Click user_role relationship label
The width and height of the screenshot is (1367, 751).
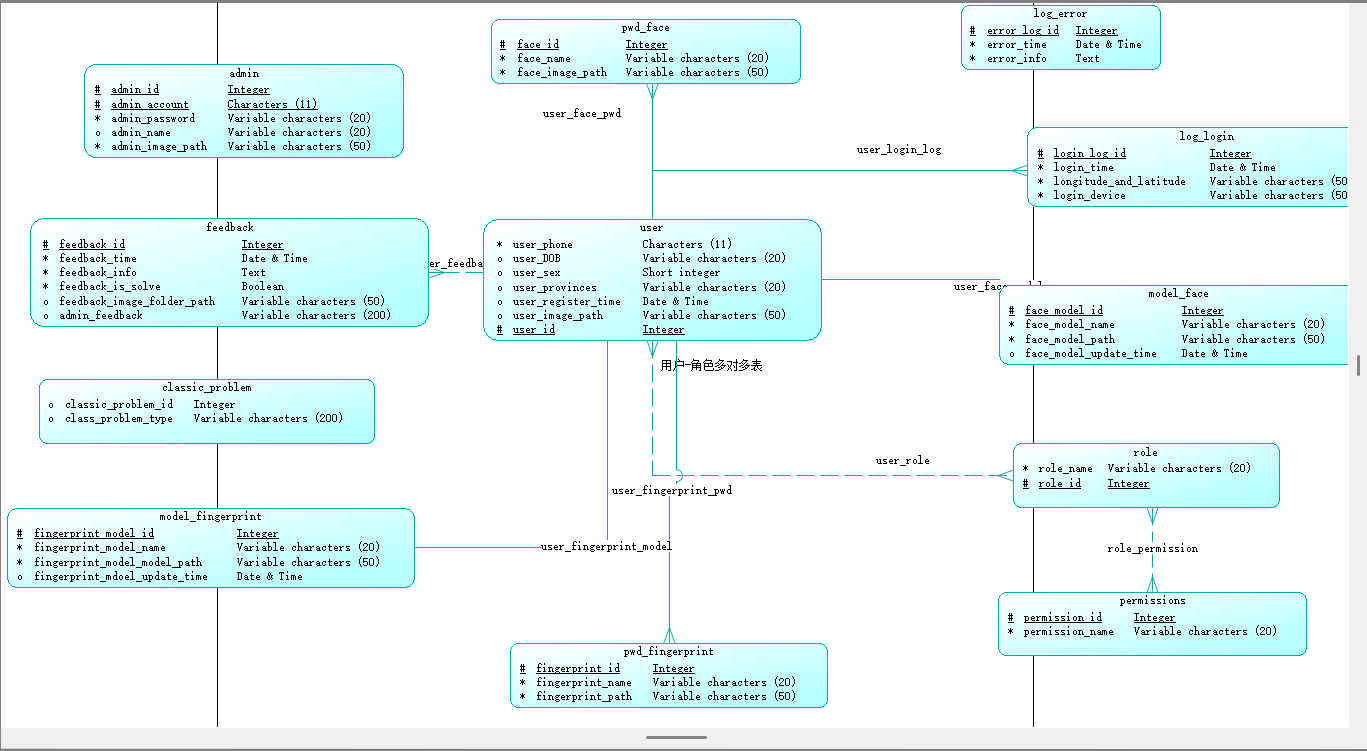pyautogui.click(x=903, y=461)
